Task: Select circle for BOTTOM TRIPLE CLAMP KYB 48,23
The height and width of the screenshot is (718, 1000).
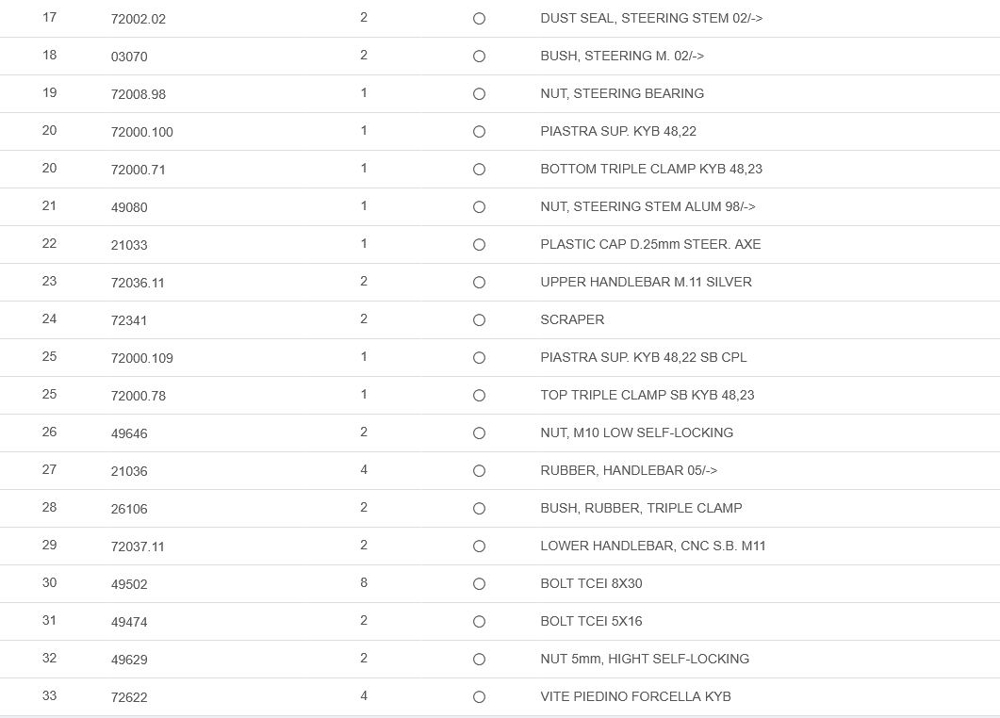Action: pos(479,170)
